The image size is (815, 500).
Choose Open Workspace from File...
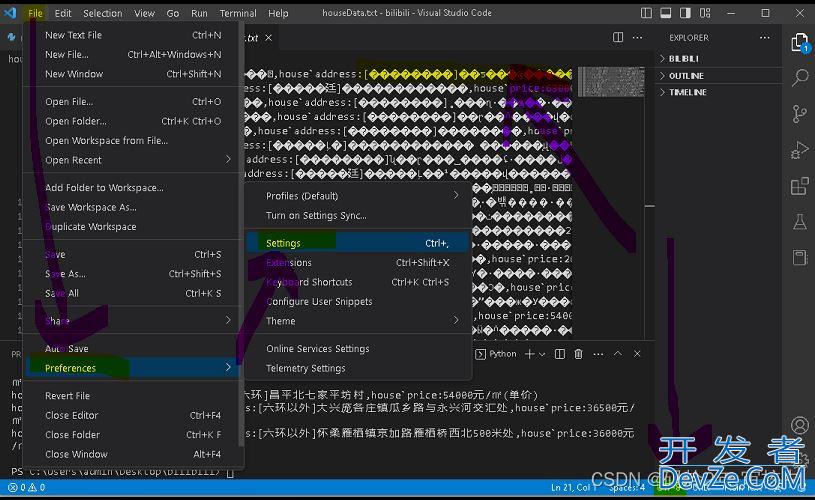133,141
